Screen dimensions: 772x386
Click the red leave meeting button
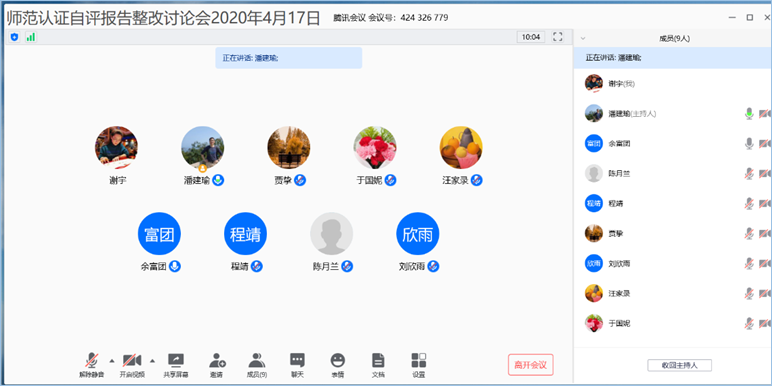531,365
